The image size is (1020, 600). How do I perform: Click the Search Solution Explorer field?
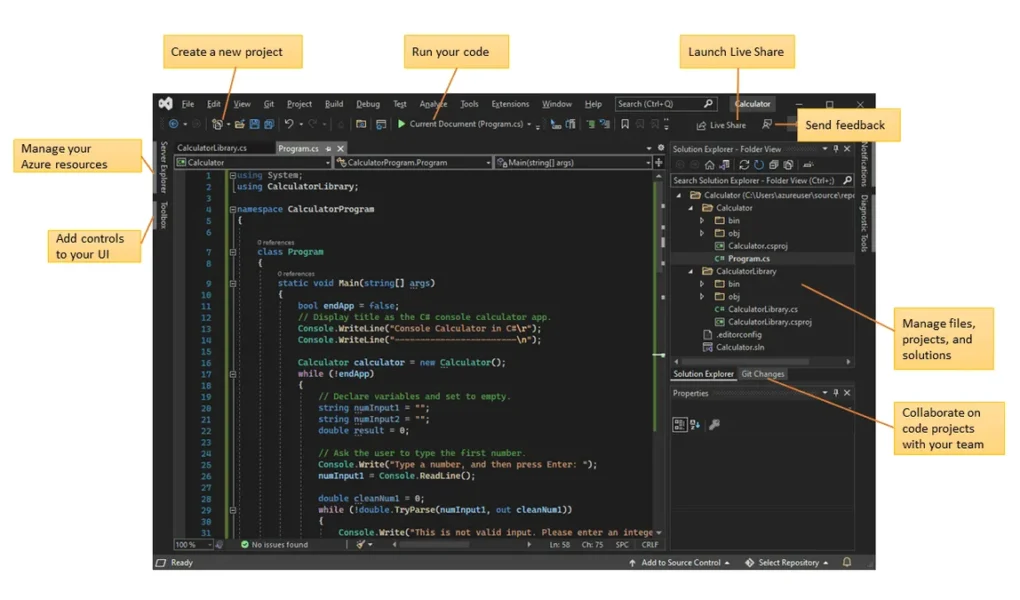[x=755, y=180]
